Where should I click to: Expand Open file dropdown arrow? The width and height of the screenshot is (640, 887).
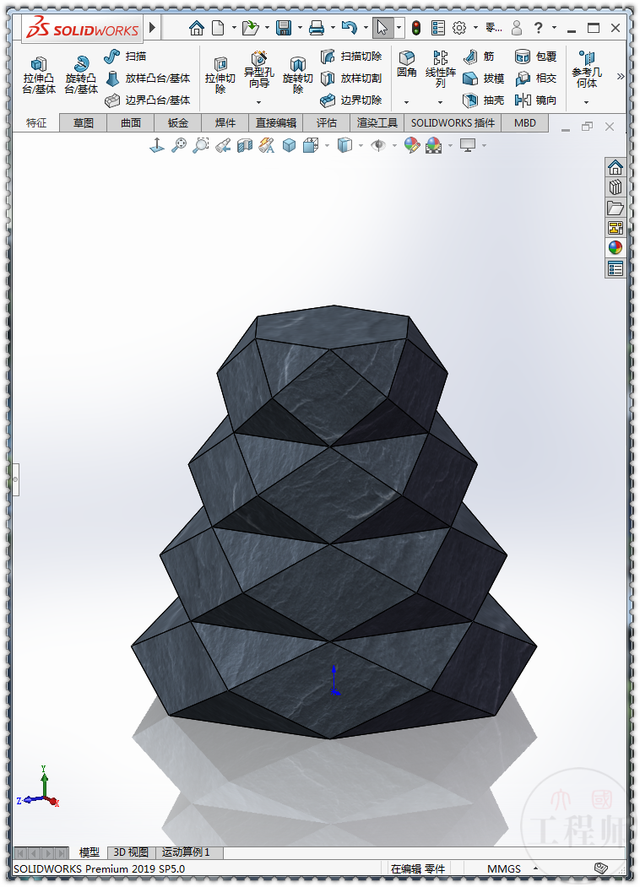point(267,28)
